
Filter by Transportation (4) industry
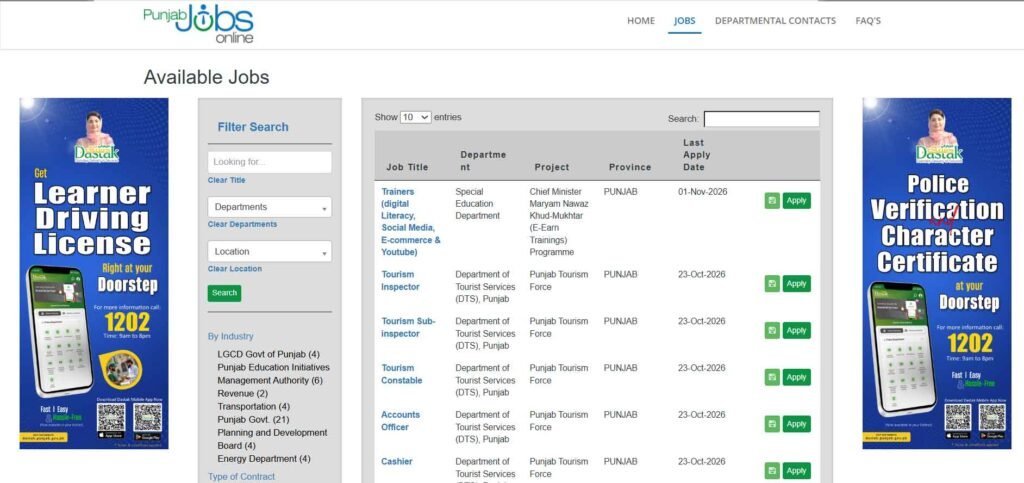coord(253,407)
